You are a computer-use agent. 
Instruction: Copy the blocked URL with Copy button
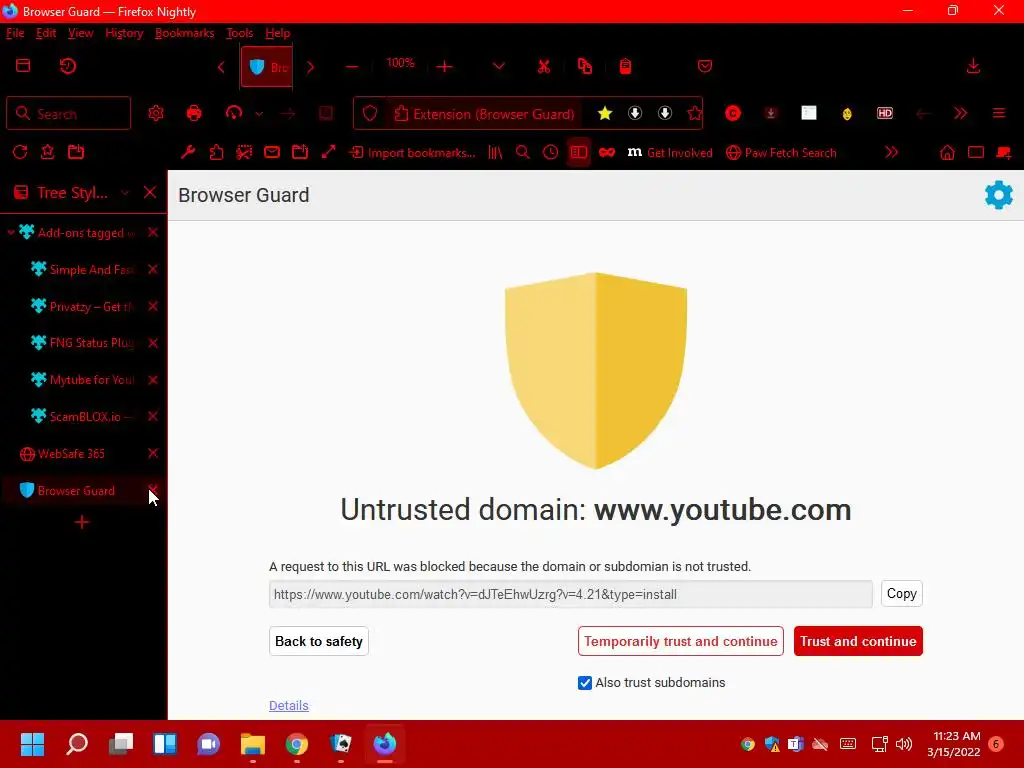click(901, 594)
